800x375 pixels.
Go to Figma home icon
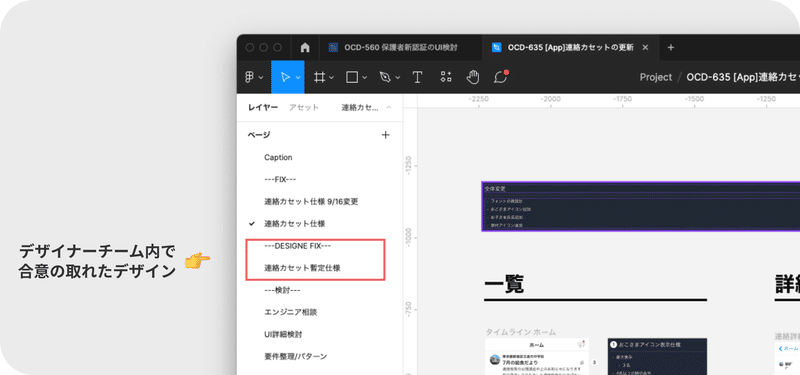tap(305, 47)
